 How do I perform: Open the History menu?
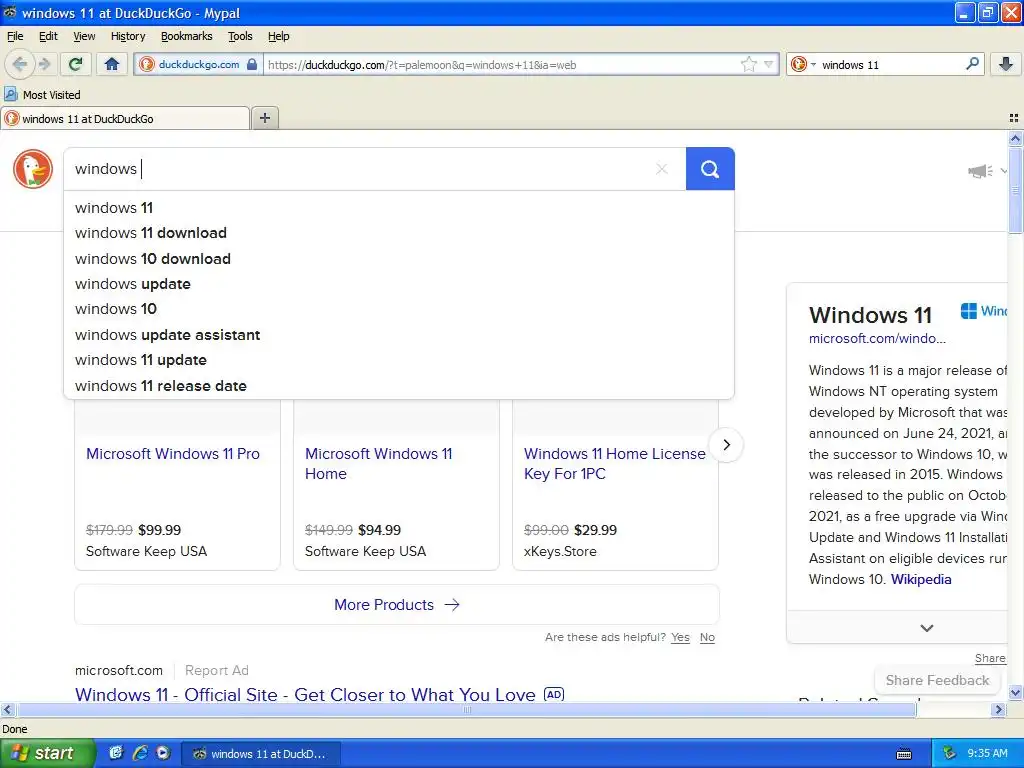click(x=128, y=36)
